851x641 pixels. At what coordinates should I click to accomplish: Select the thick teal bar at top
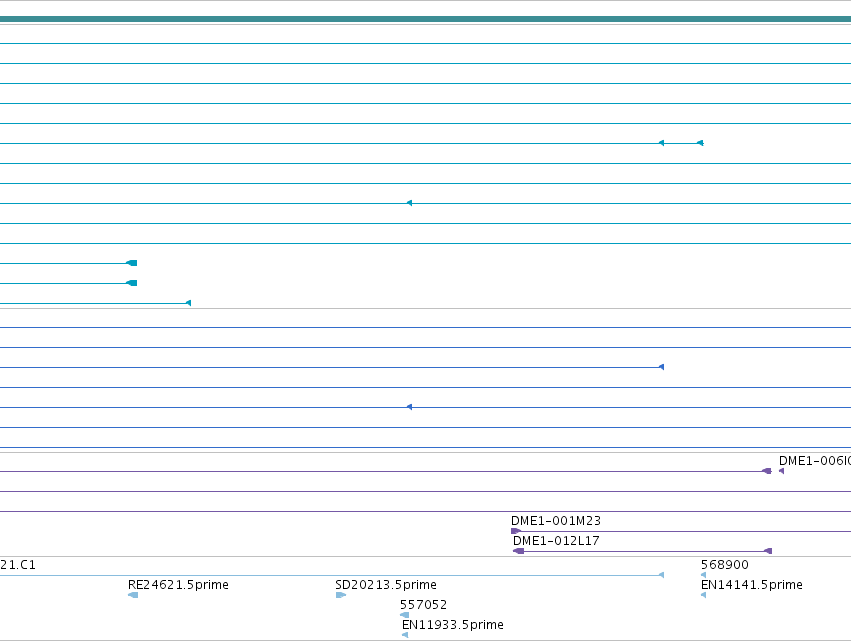[x=426, y=19]
